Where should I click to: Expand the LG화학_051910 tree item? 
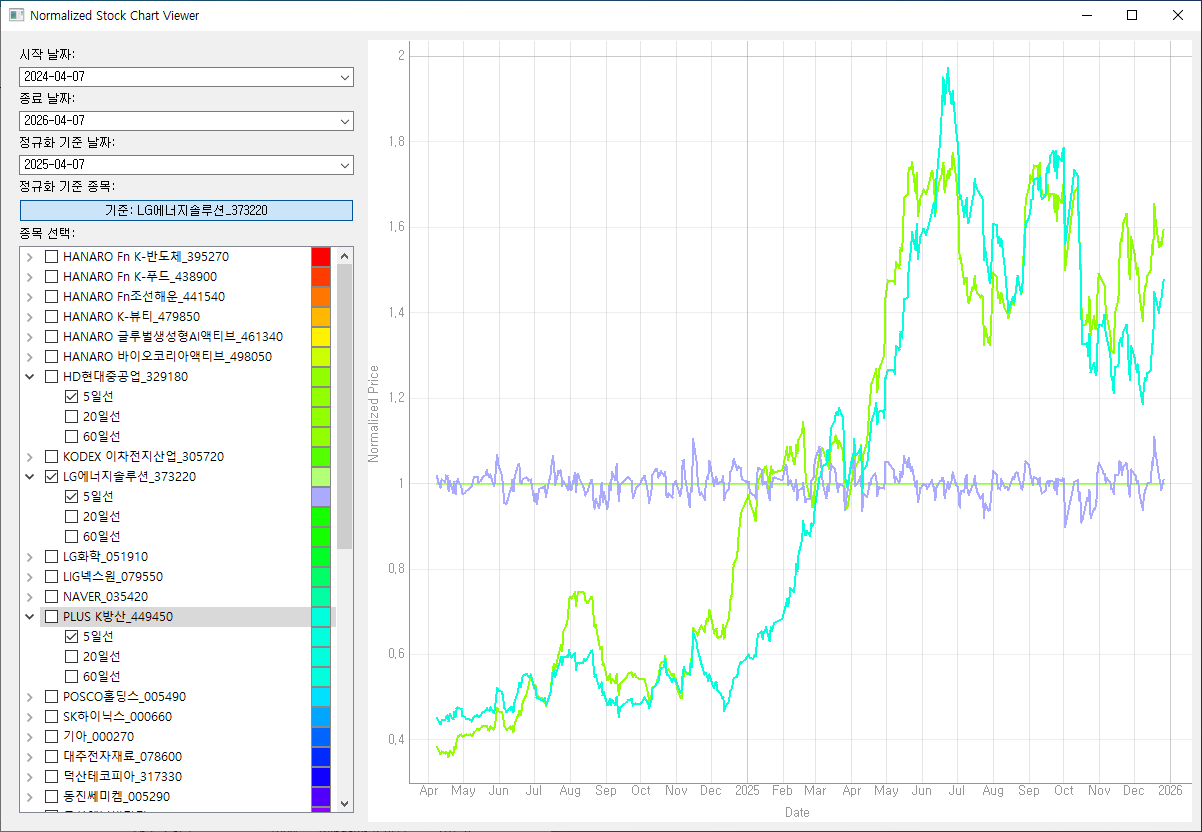tap(29, 556)
